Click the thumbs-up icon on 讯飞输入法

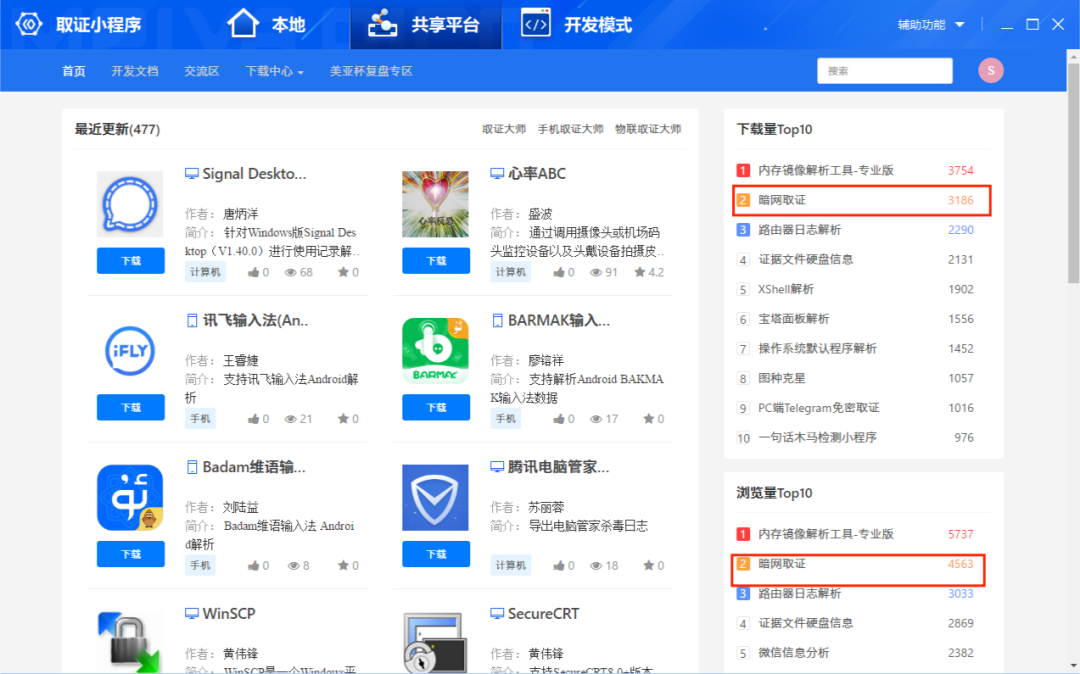point(253,419)
